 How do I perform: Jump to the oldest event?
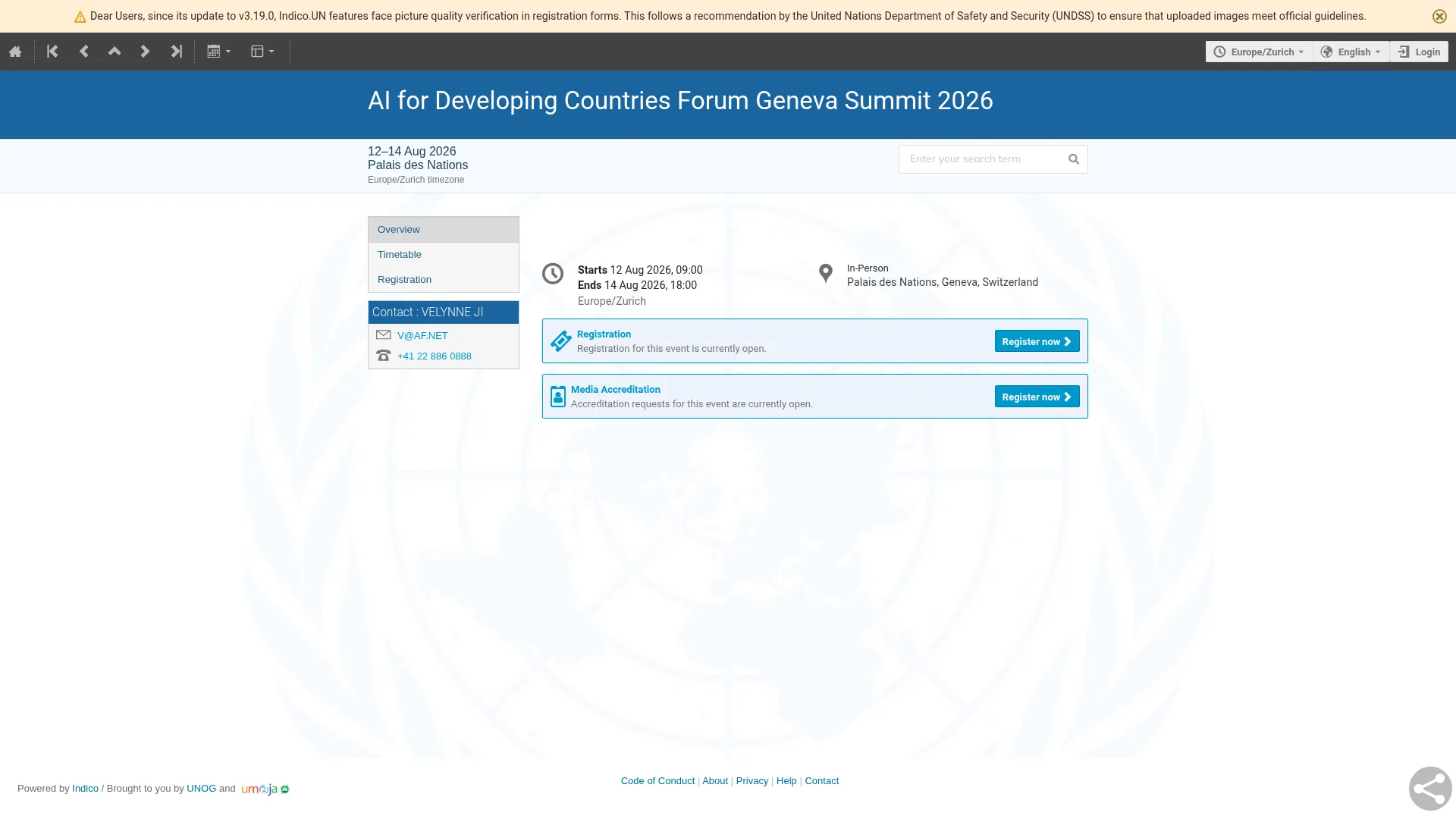[x=52, y=52]
